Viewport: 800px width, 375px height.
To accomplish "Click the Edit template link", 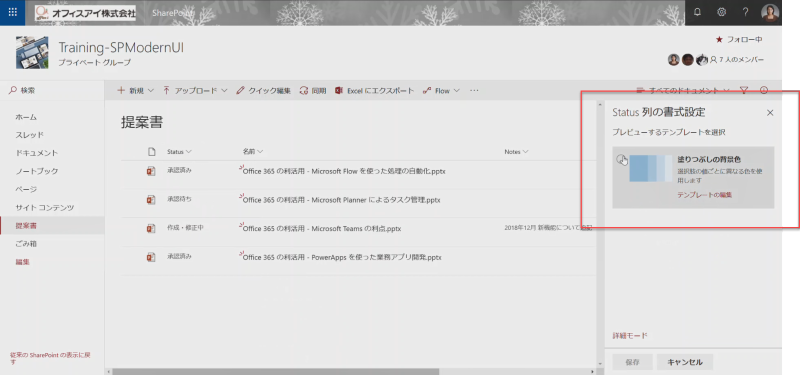I will tap(705, 195).
